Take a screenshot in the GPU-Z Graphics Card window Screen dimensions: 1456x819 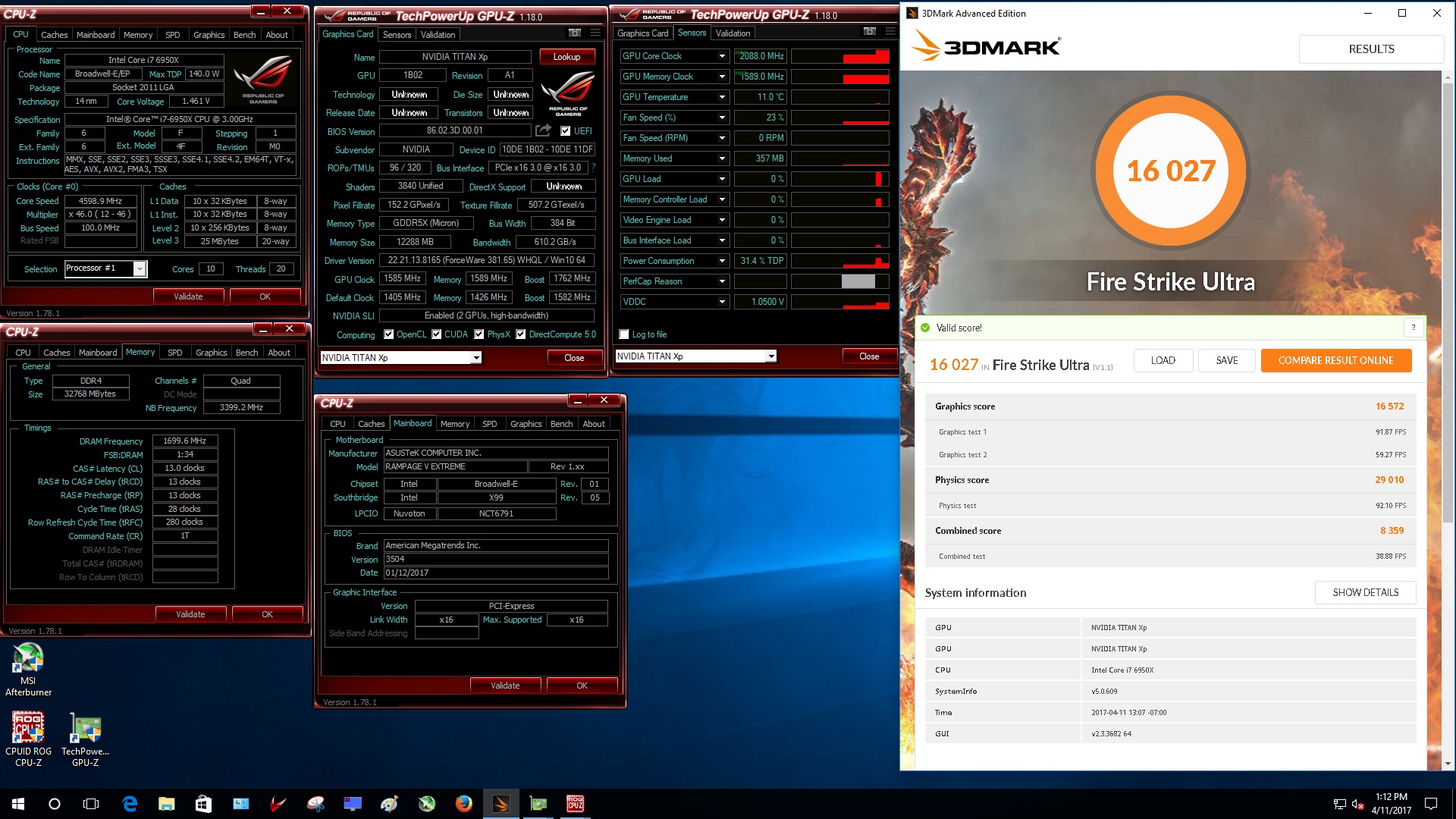click(x=575, y=33)
